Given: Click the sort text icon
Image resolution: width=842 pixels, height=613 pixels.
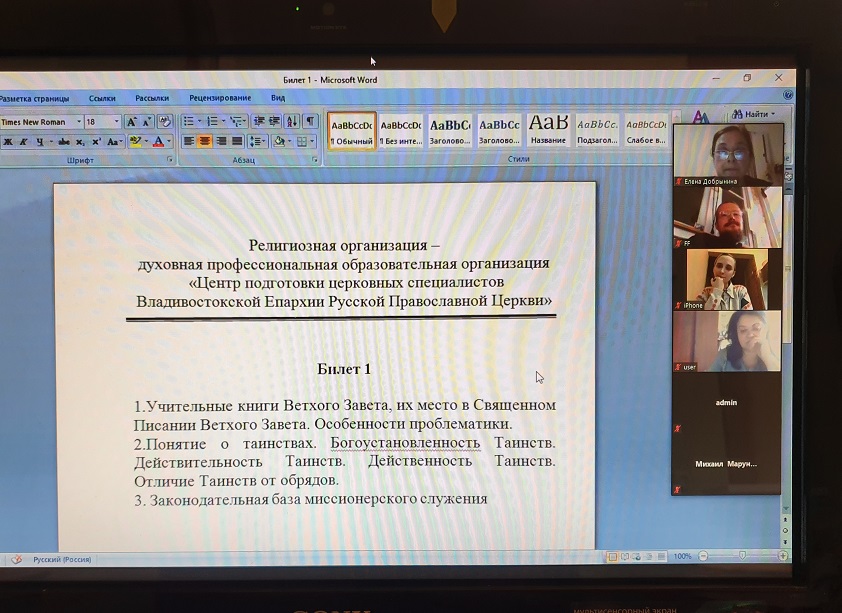Looking at the screenshot, I should (x=293, y=121).
